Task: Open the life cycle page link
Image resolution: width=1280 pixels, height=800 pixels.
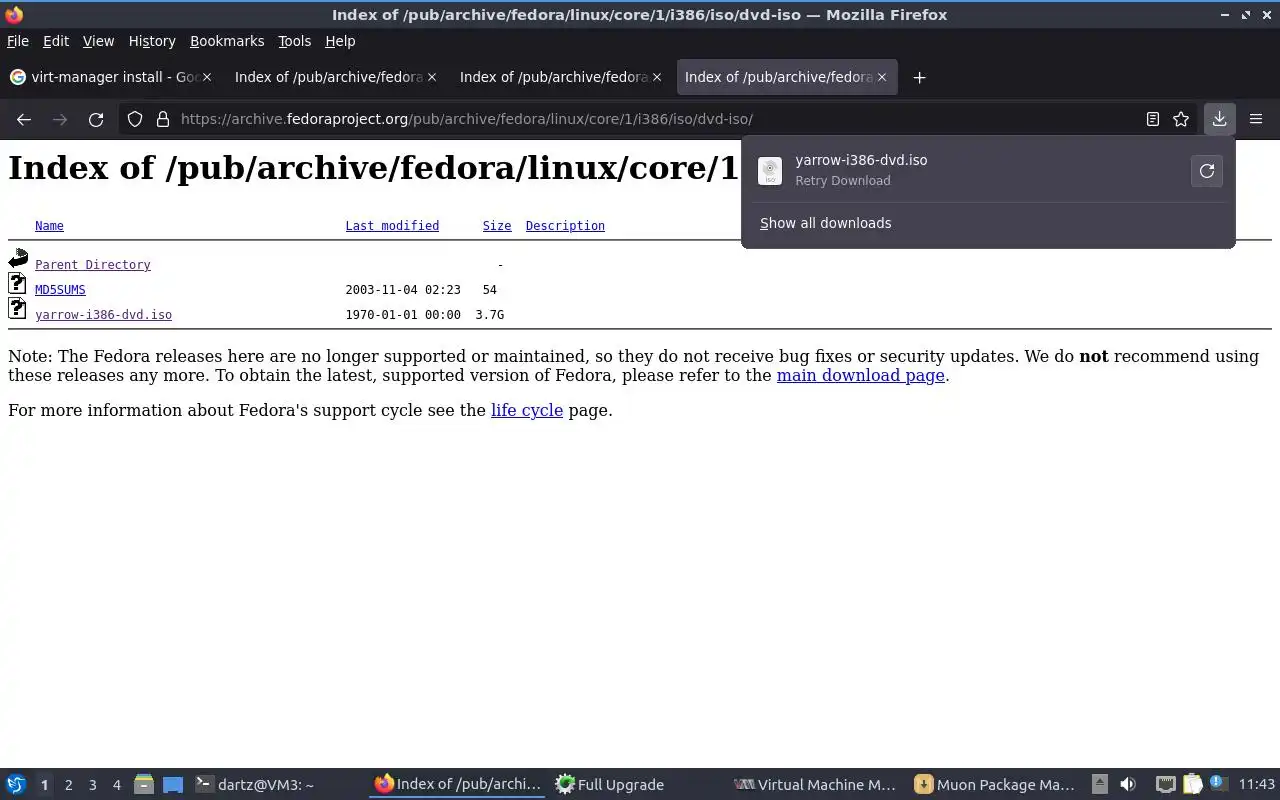Action: point(527,410)
